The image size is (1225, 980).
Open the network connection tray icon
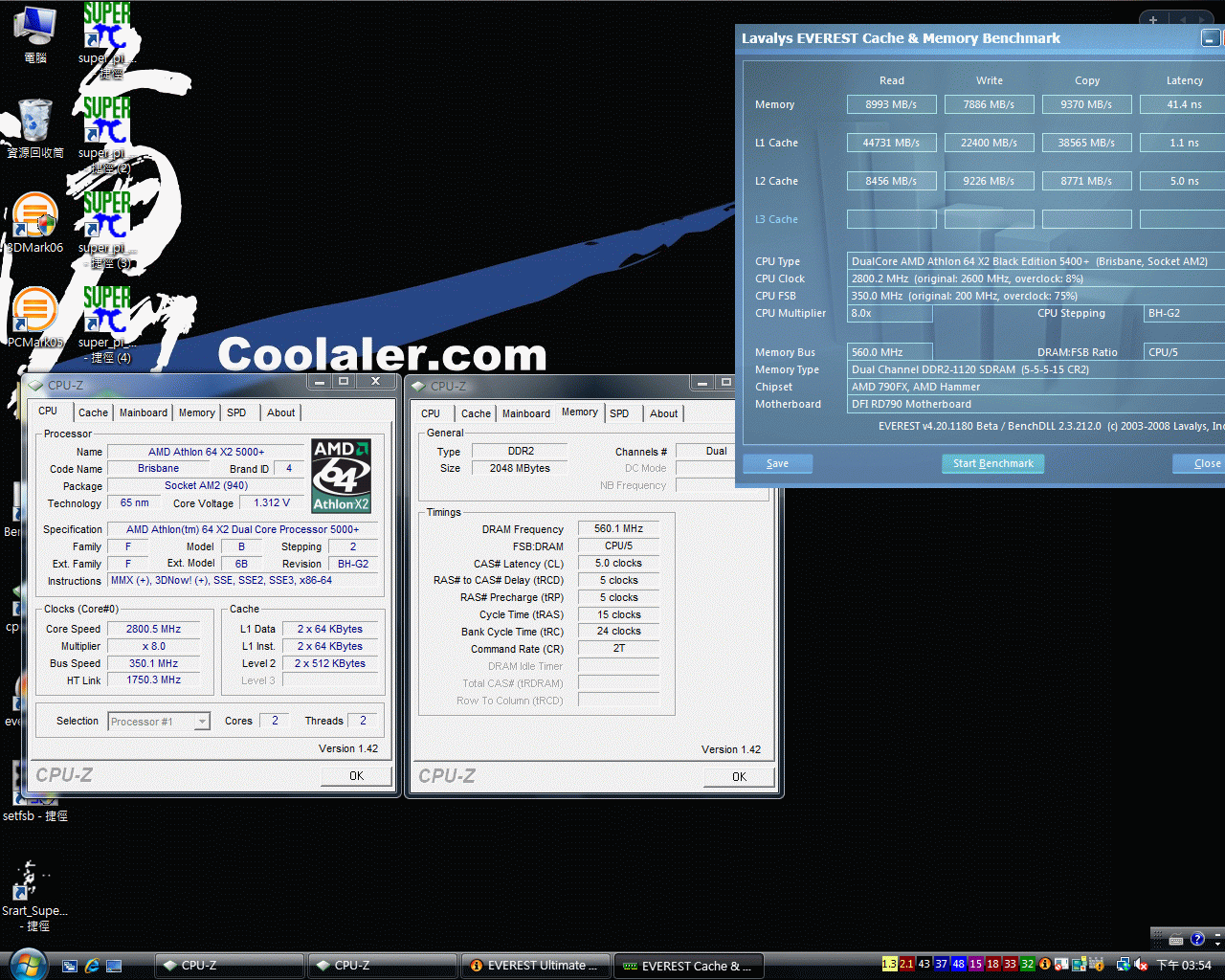click(x=1123, y=965)
